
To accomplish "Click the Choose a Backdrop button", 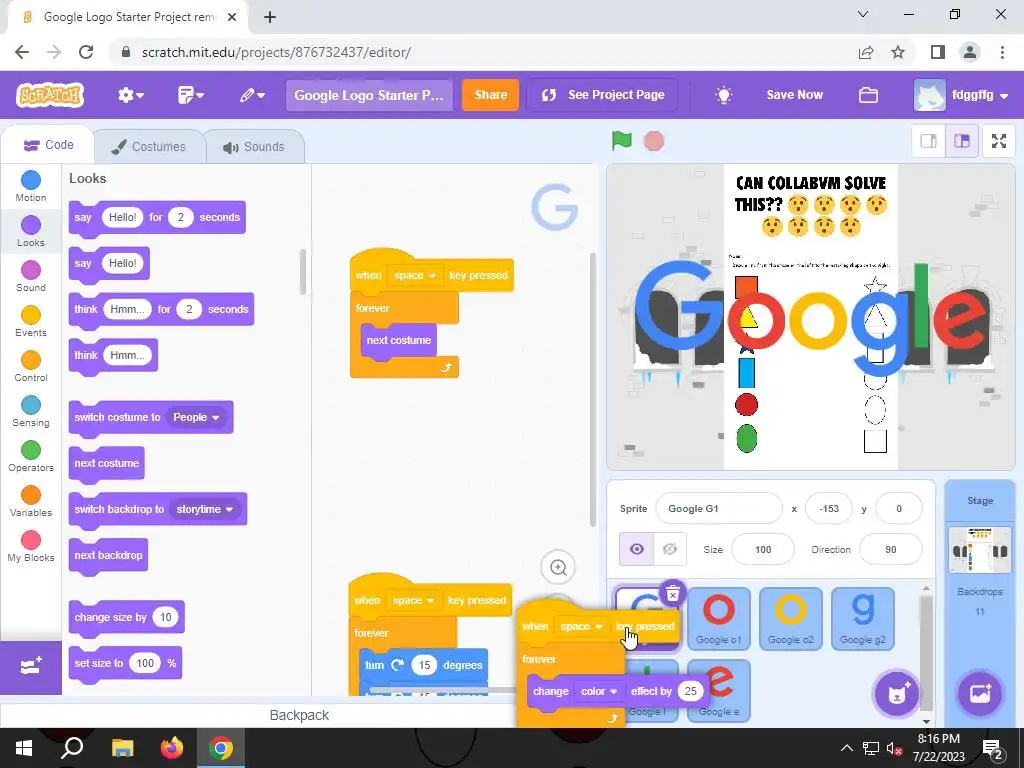I will coord(980,694).
